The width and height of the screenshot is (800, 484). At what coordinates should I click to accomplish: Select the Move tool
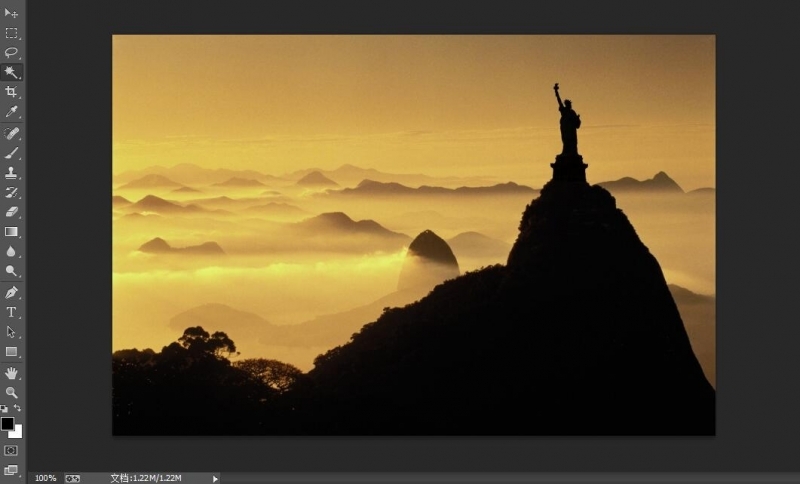[x=11, y=13]
